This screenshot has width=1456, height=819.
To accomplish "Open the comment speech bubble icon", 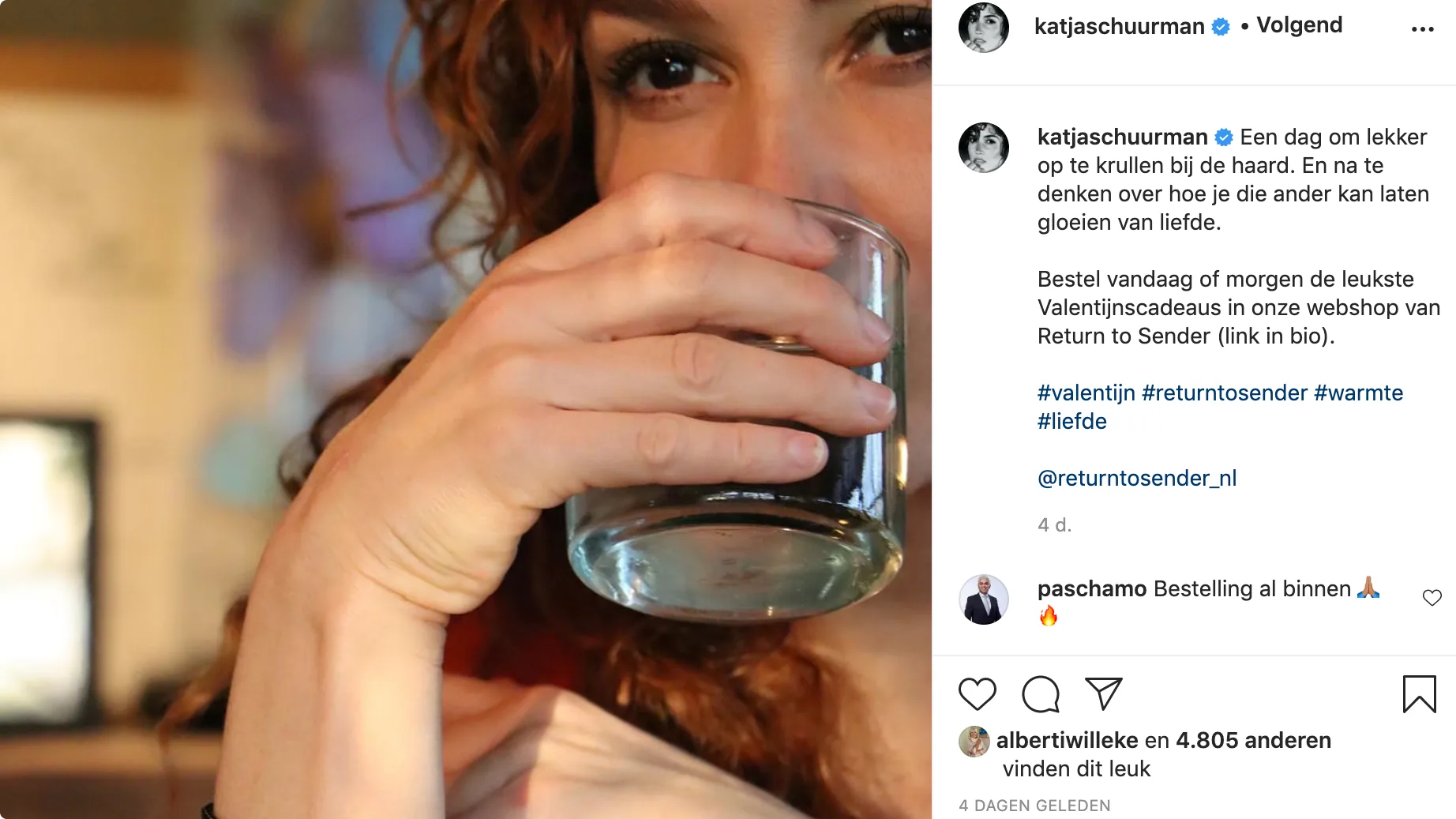I will tap(1040, 694).
